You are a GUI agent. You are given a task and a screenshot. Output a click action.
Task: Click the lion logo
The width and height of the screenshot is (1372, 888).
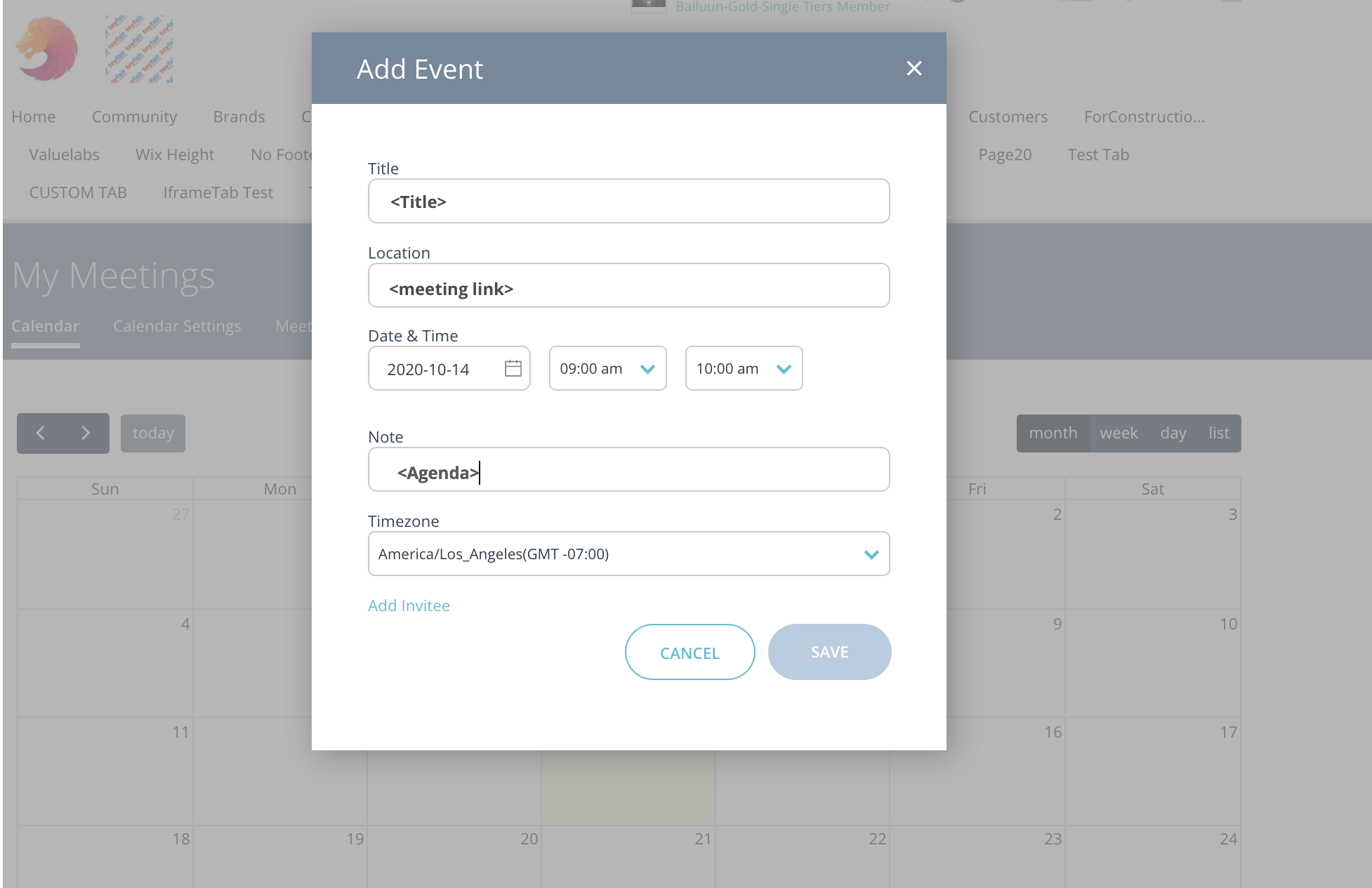47,49
